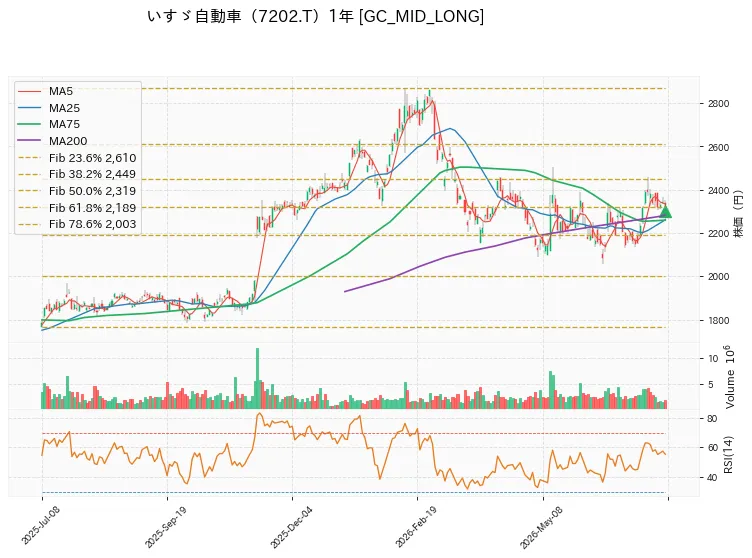Click the 2800 price axis tick
Image resolution: width=752 pixels, height=558 pixels.
point(718,104)
